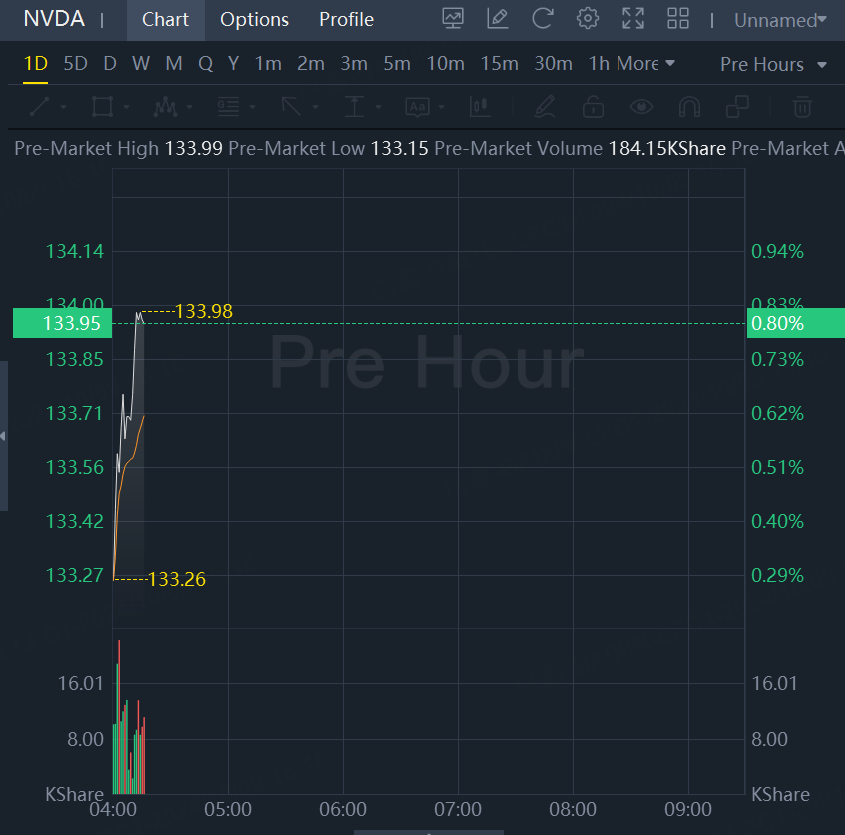This screenshot has height=835, width=845.
Task: Select the 5m interval
Action: pyautogui.click(x=397, y=64)
